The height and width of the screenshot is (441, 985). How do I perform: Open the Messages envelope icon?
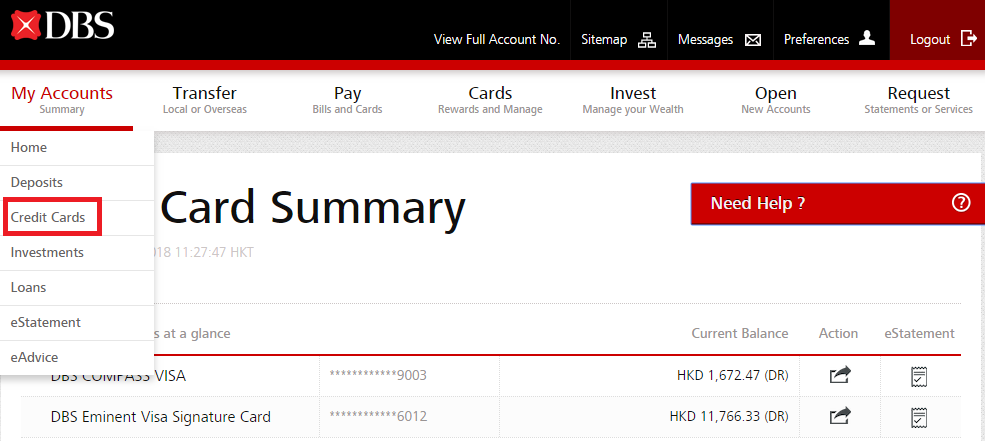tap(753, 40)
